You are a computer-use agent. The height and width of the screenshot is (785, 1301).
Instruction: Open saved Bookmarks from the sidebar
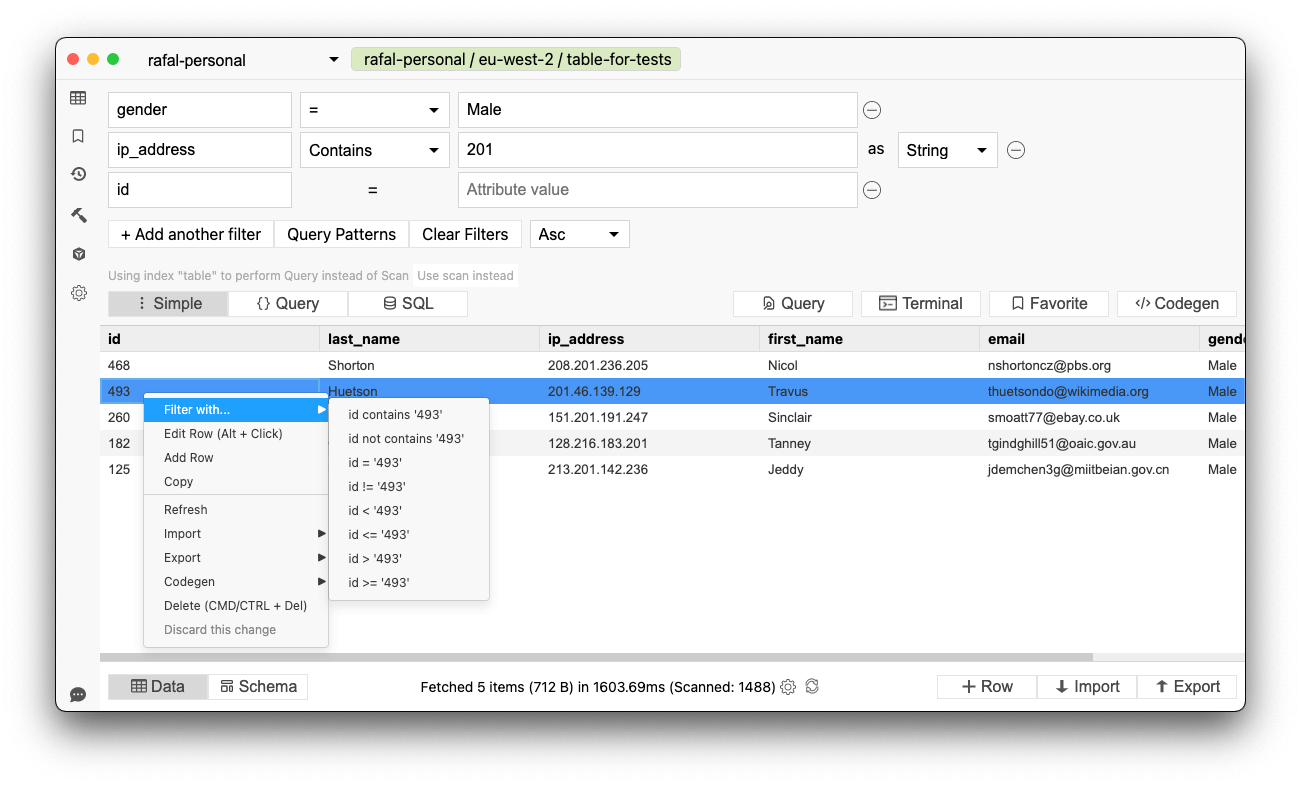point(78,136)
